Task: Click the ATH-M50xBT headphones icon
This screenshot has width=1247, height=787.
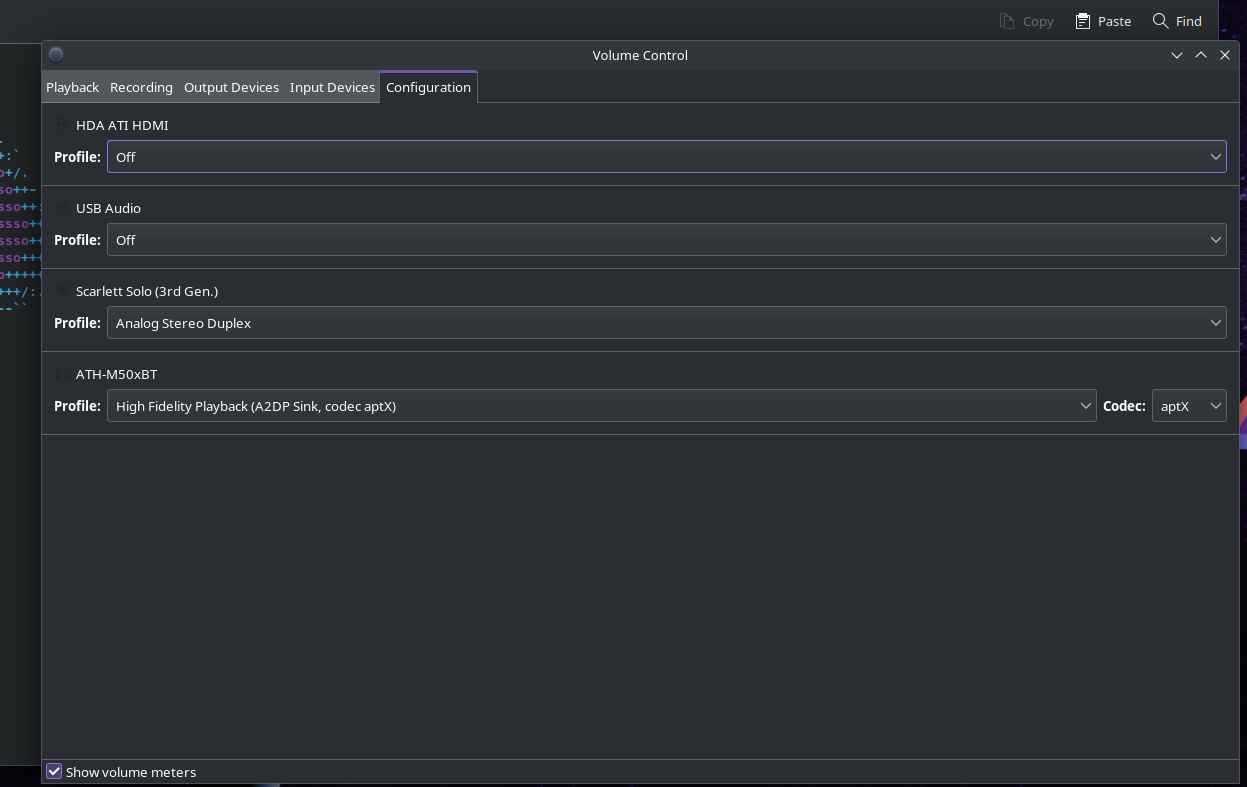Action: click(62, 374)
